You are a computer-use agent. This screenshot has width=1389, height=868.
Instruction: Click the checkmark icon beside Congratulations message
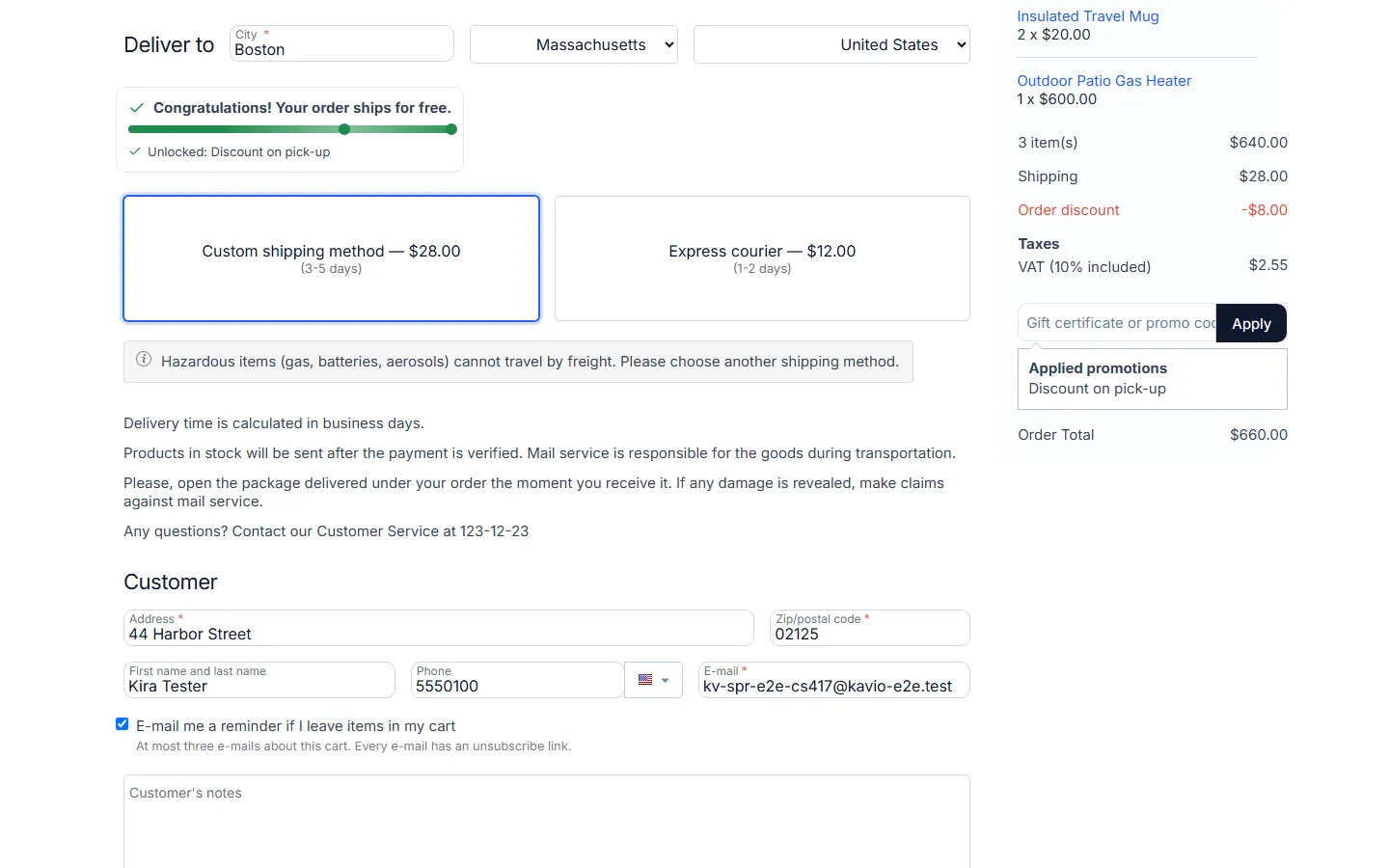(x=137, y=108)
